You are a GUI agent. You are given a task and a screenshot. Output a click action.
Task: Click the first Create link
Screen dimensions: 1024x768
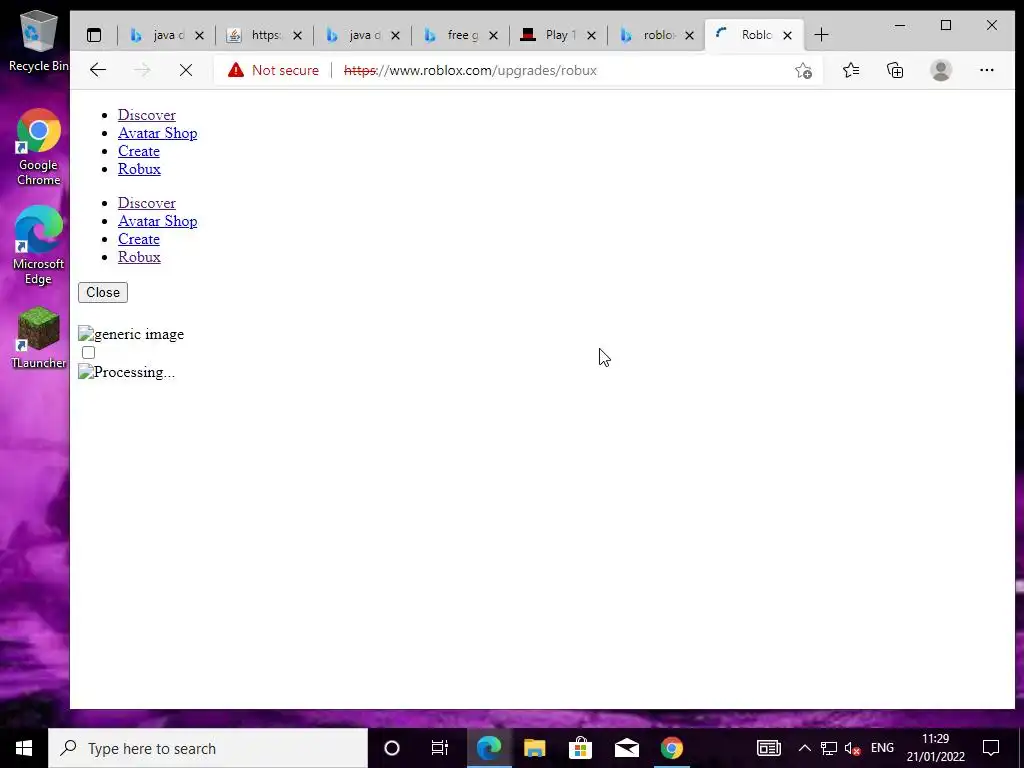click(138, 151)
